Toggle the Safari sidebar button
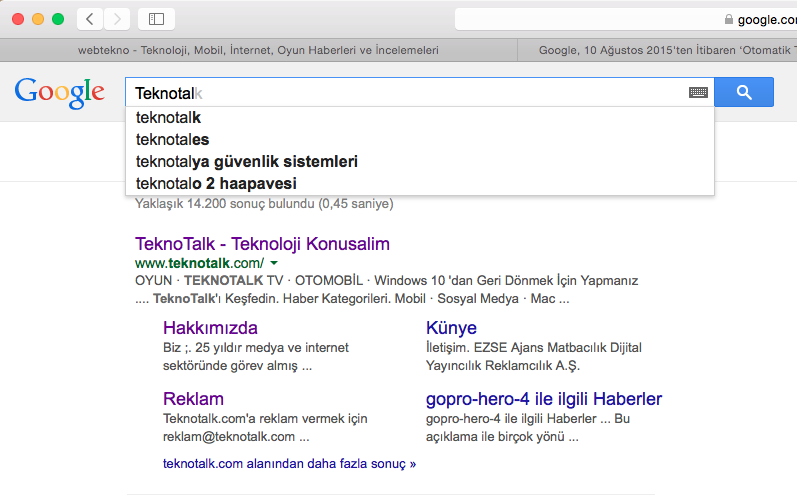 [x=156, y=19]
